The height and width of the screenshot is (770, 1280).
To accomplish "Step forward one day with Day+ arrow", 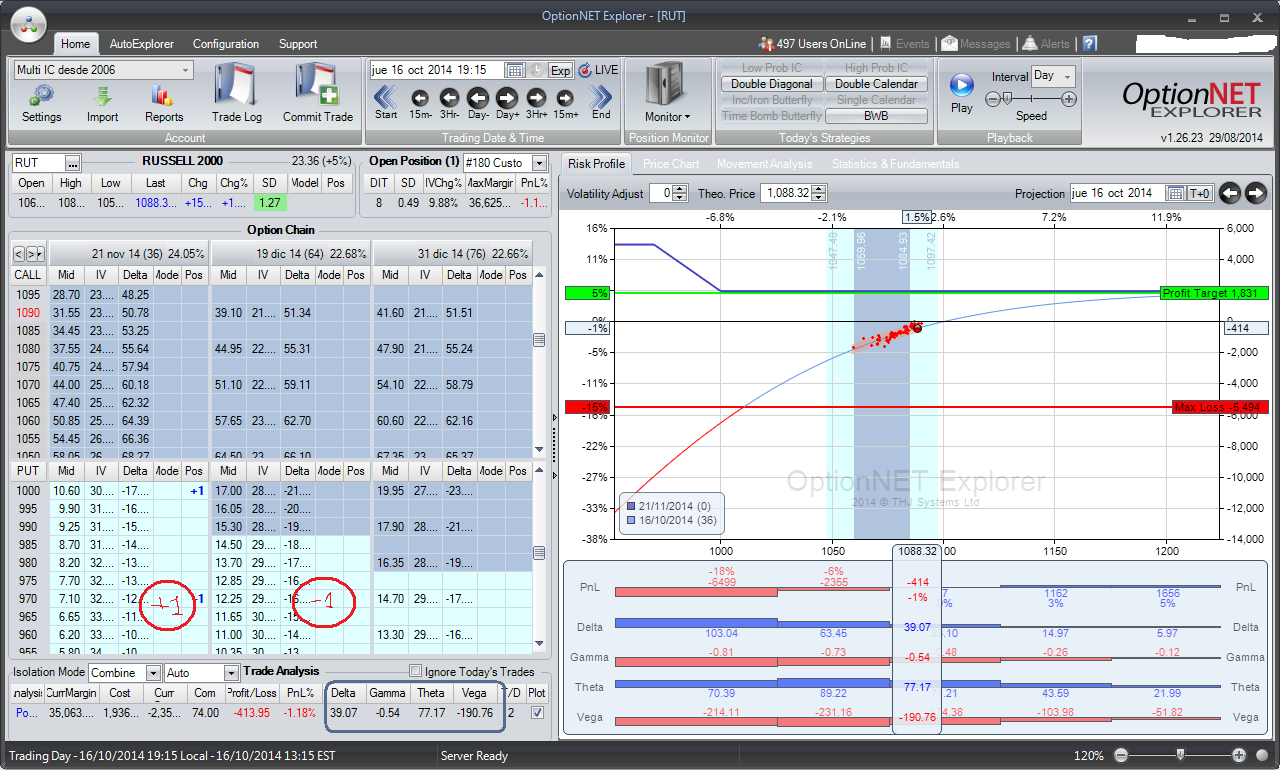I will tap(507, 97).
